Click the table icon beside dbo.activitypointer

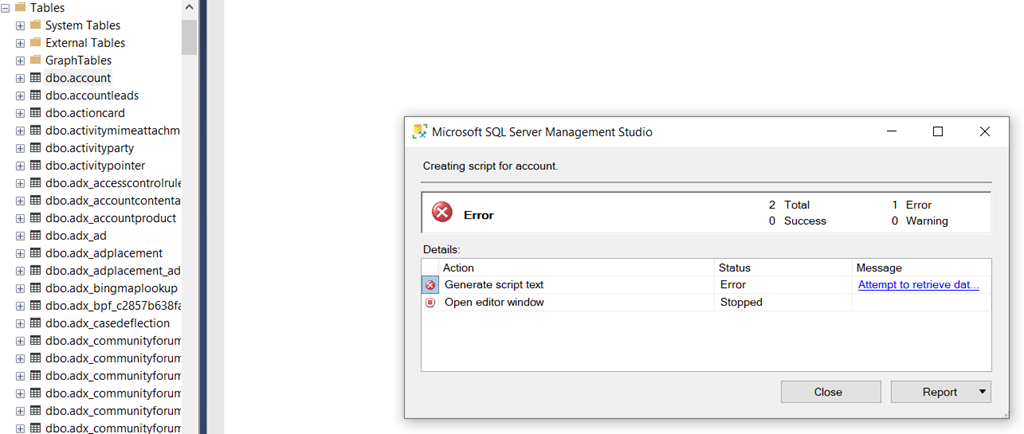click(36, 166)
